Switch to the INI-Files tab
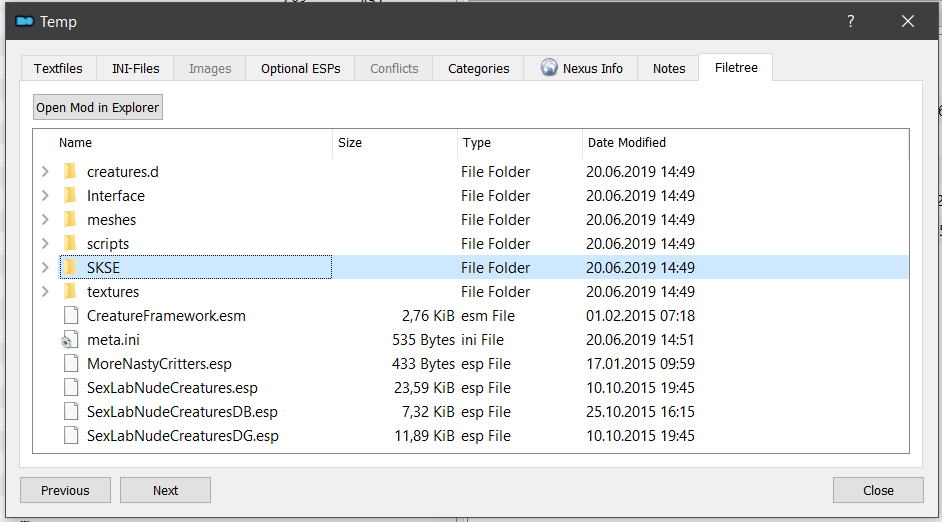 tap(136, 68)
